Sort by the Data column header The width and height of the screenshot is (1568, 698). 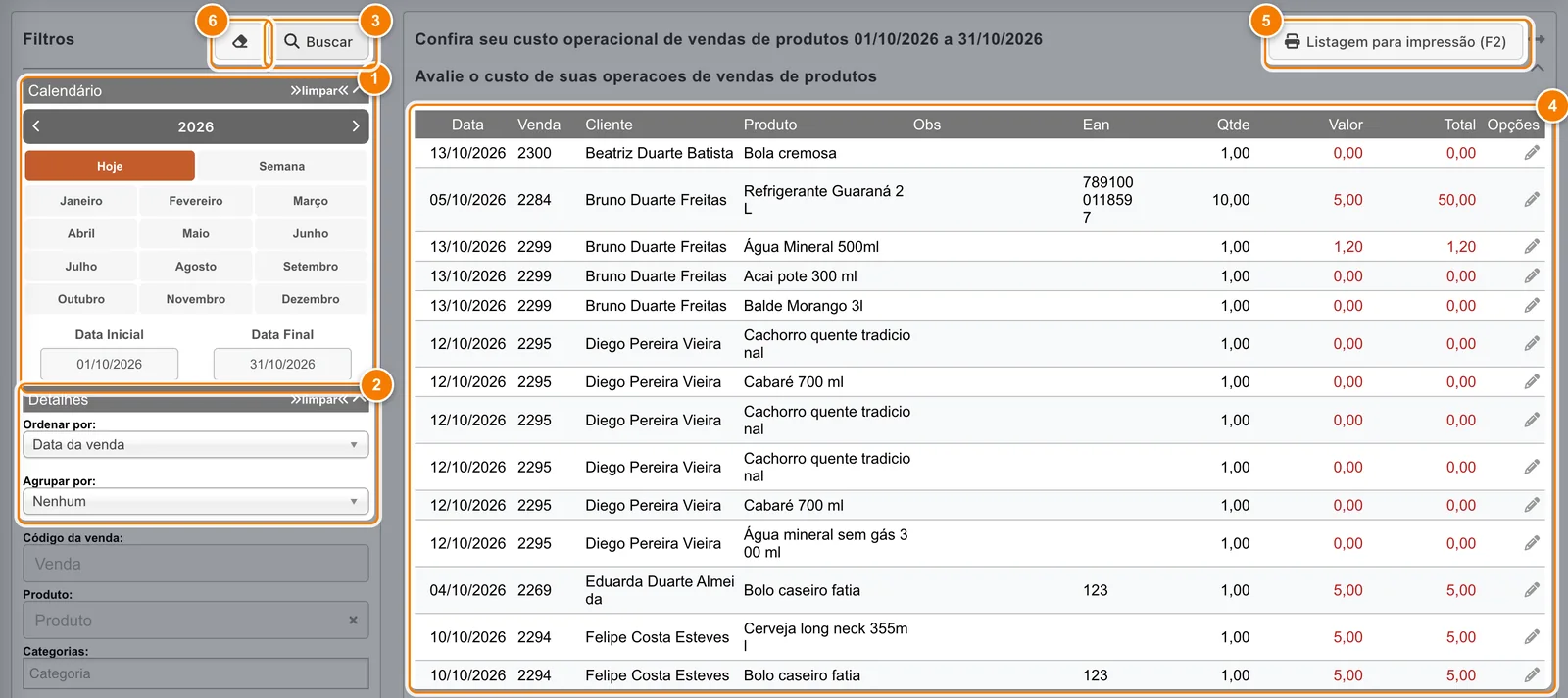tap(467, 125)
